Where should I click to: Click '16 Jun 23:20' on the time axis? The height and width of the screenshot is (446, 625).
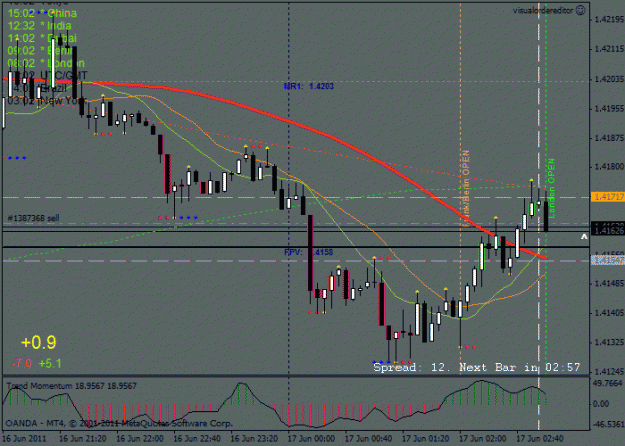click(x=254, y=439)
